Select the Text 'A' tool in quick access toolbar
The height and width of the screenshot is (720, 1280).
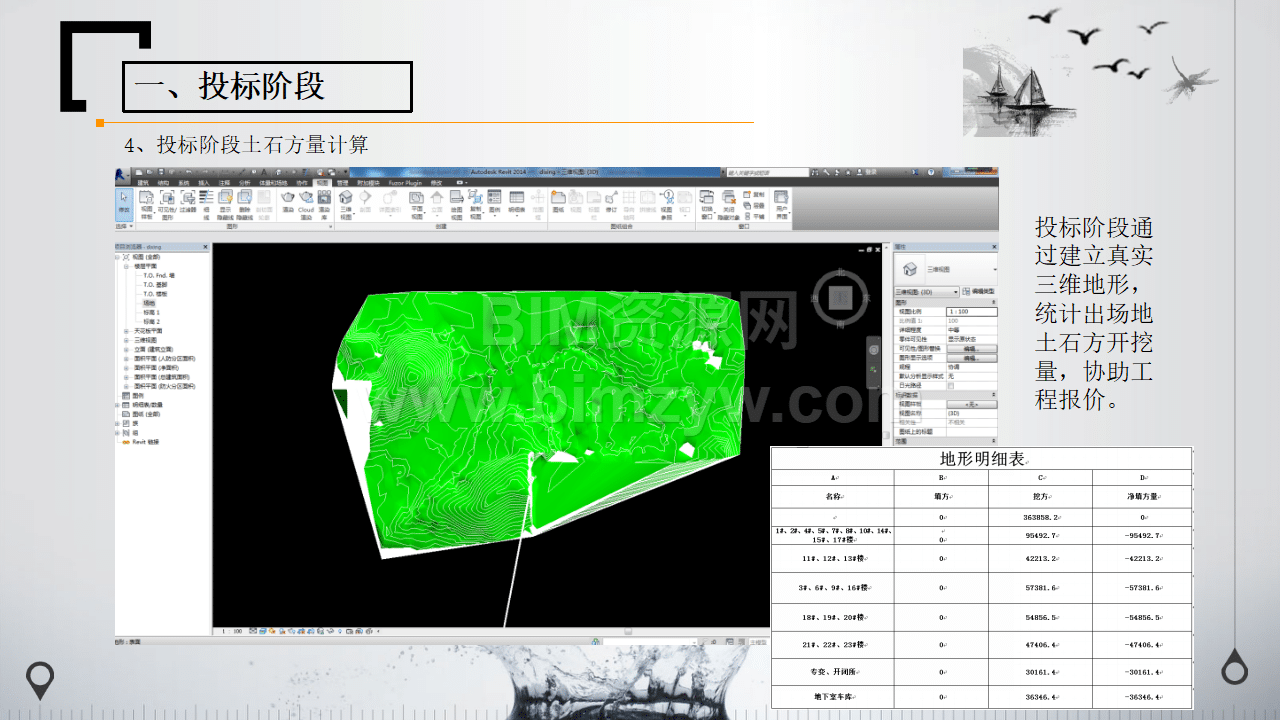264,172
